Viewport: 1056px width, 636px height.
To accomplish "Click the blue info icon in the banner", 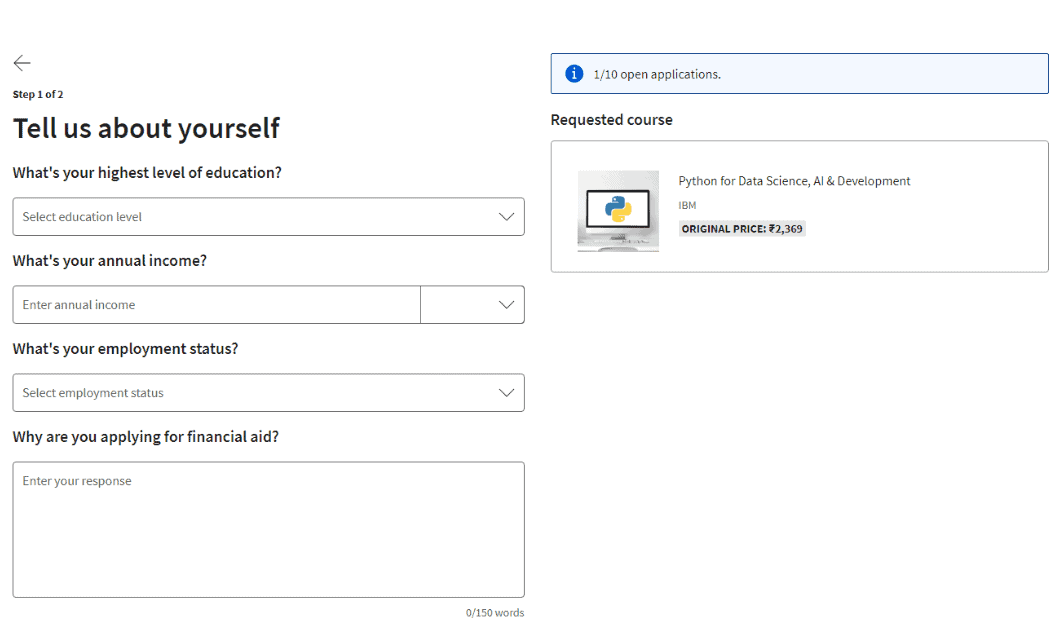I will click(573, 73).
